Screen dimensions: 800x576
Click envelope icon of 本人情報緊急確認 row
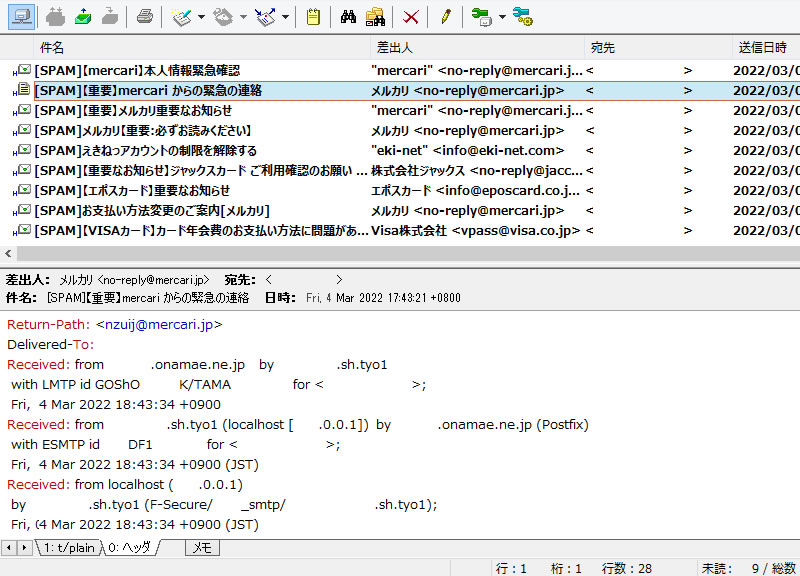pyautogui.click(x=24, y=69)
